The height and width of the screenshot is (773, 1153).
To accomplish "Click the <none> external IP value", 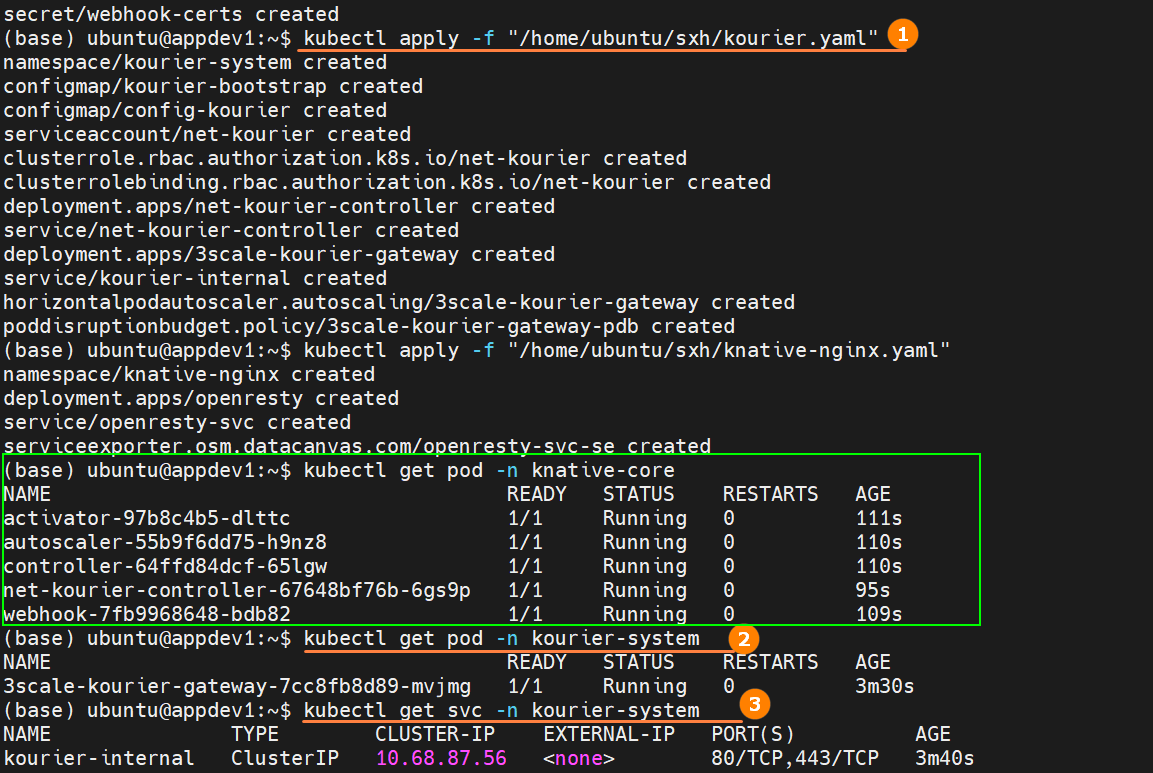I will click(579, 758).
